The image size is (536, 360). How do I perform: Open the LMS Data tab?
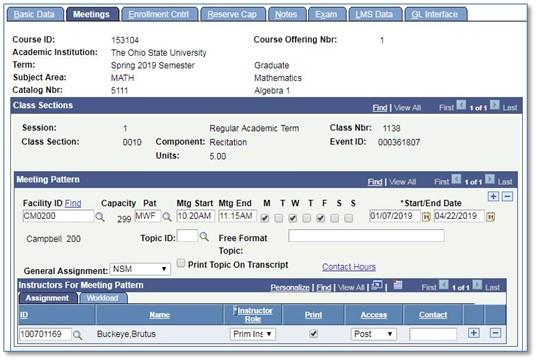[x=374, y=14]
